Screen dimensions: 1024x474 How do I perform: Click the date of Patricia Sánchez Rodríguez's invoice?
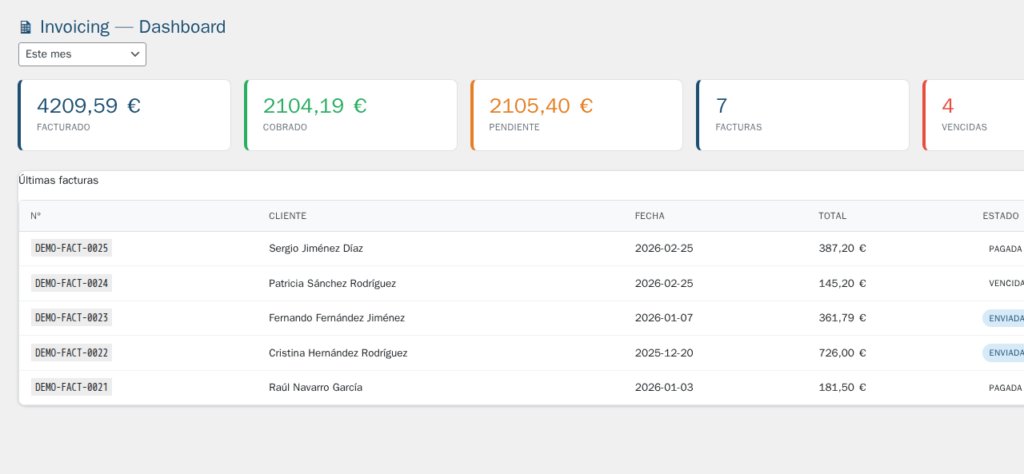(x=664, y=283)
